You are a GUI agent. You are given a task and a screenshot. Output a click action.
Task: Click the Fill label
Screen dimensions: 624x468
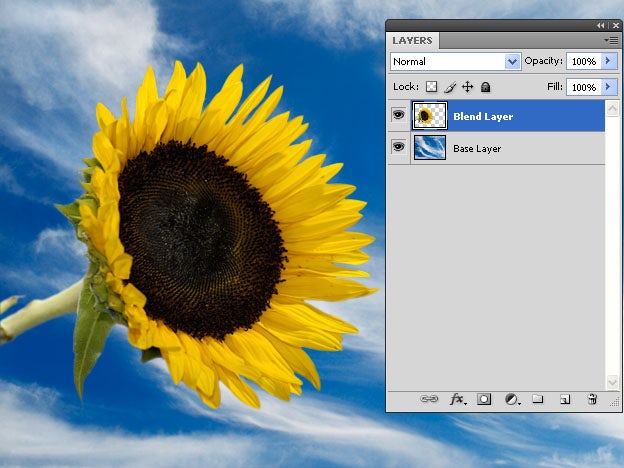(x=555, y=86)
